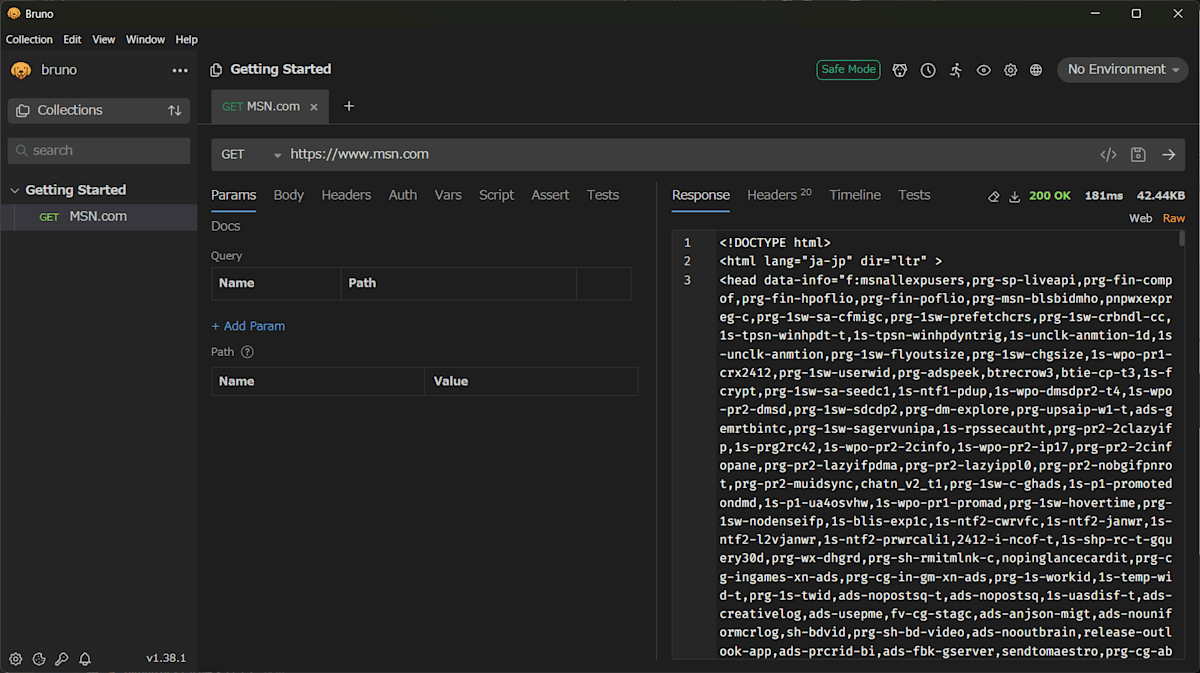Click the URL field with https://www.msn.com

690,155
